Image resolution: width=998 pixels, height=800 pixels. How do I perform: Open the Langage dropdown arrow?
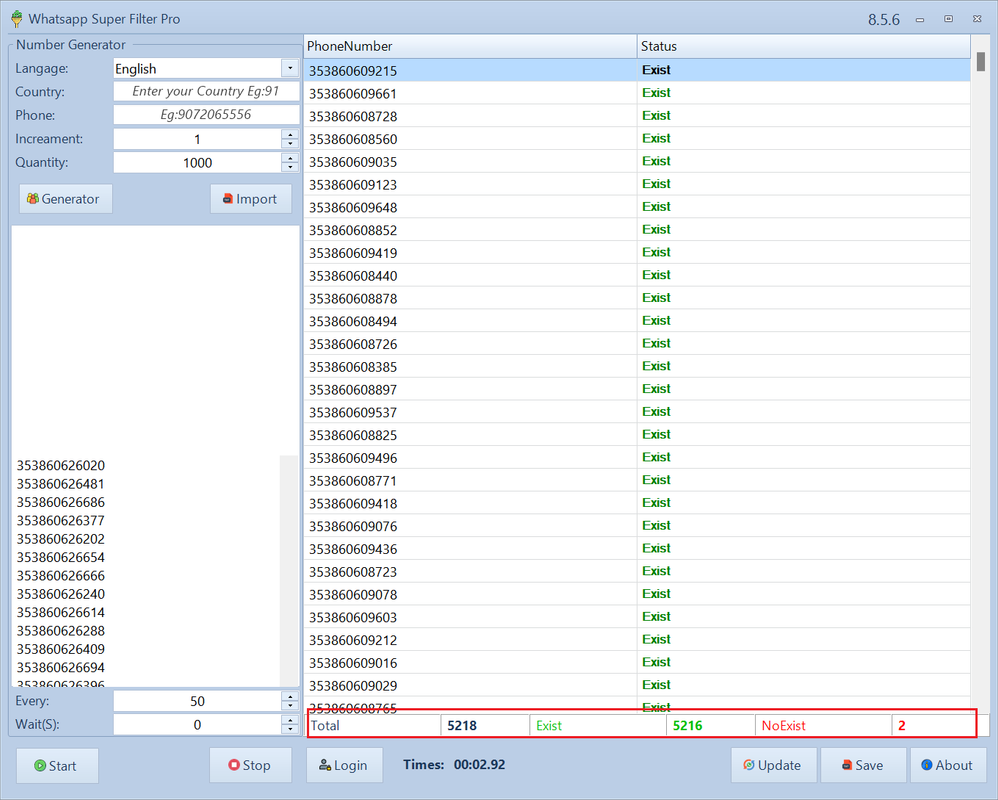290,68
